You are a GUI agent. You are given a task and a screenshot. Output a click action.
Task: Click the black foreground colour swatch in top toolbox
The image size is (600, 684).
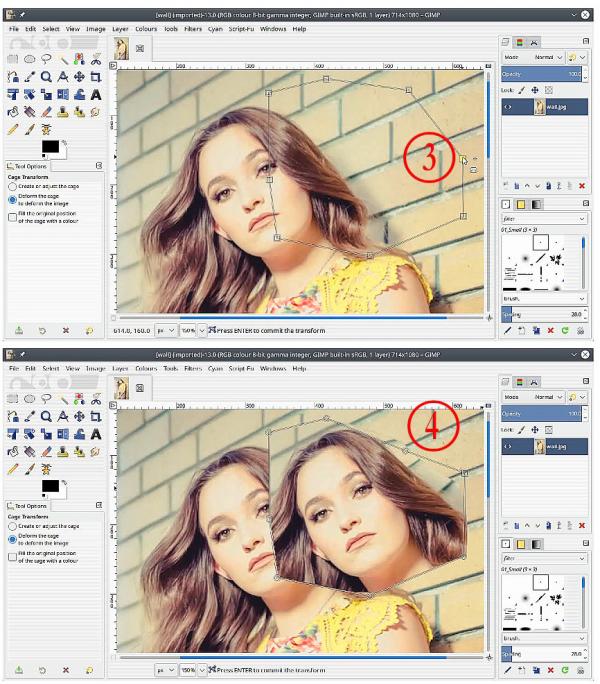(x=50, y=147)
